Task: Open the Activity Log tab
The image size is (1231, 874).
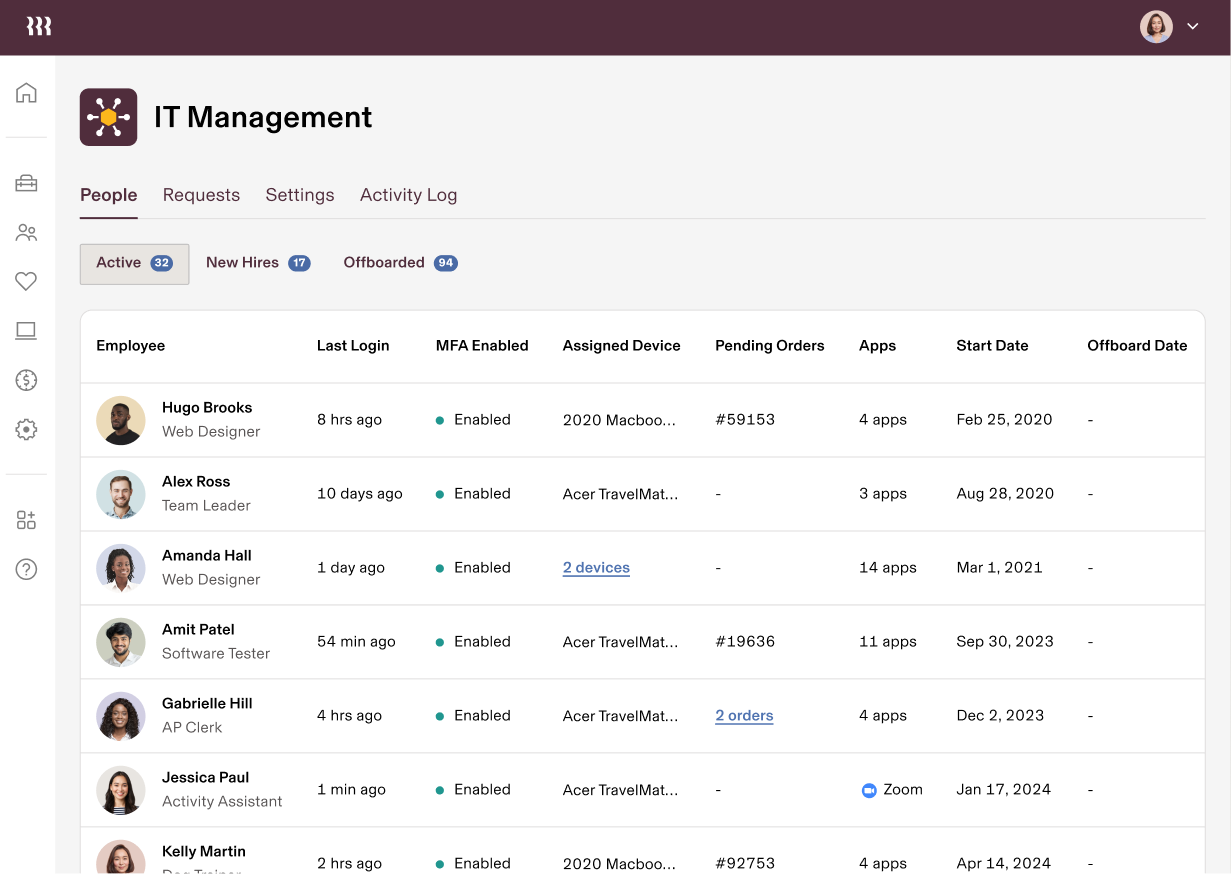Action: (408, 195)
